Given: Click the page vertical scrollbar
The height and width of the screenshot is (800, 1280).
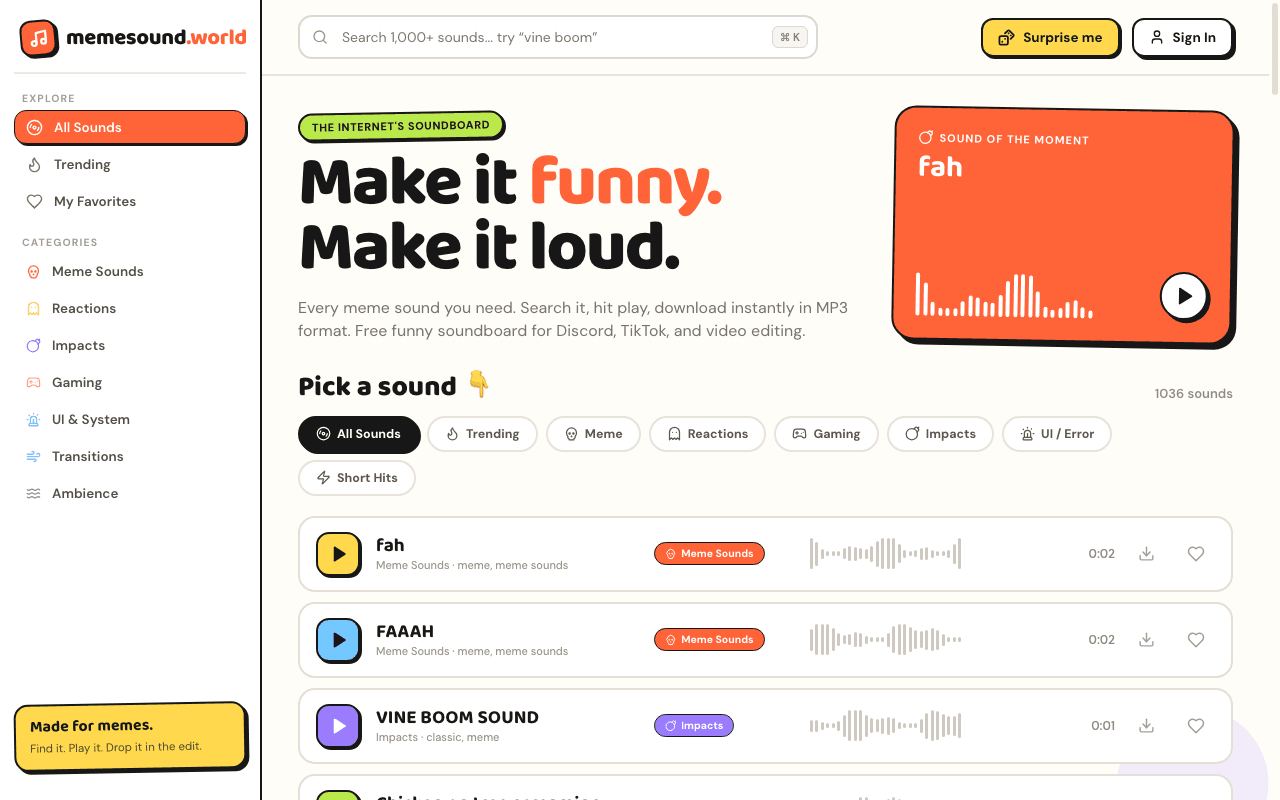Looking at the screenshot, I should pos(1274,50).
